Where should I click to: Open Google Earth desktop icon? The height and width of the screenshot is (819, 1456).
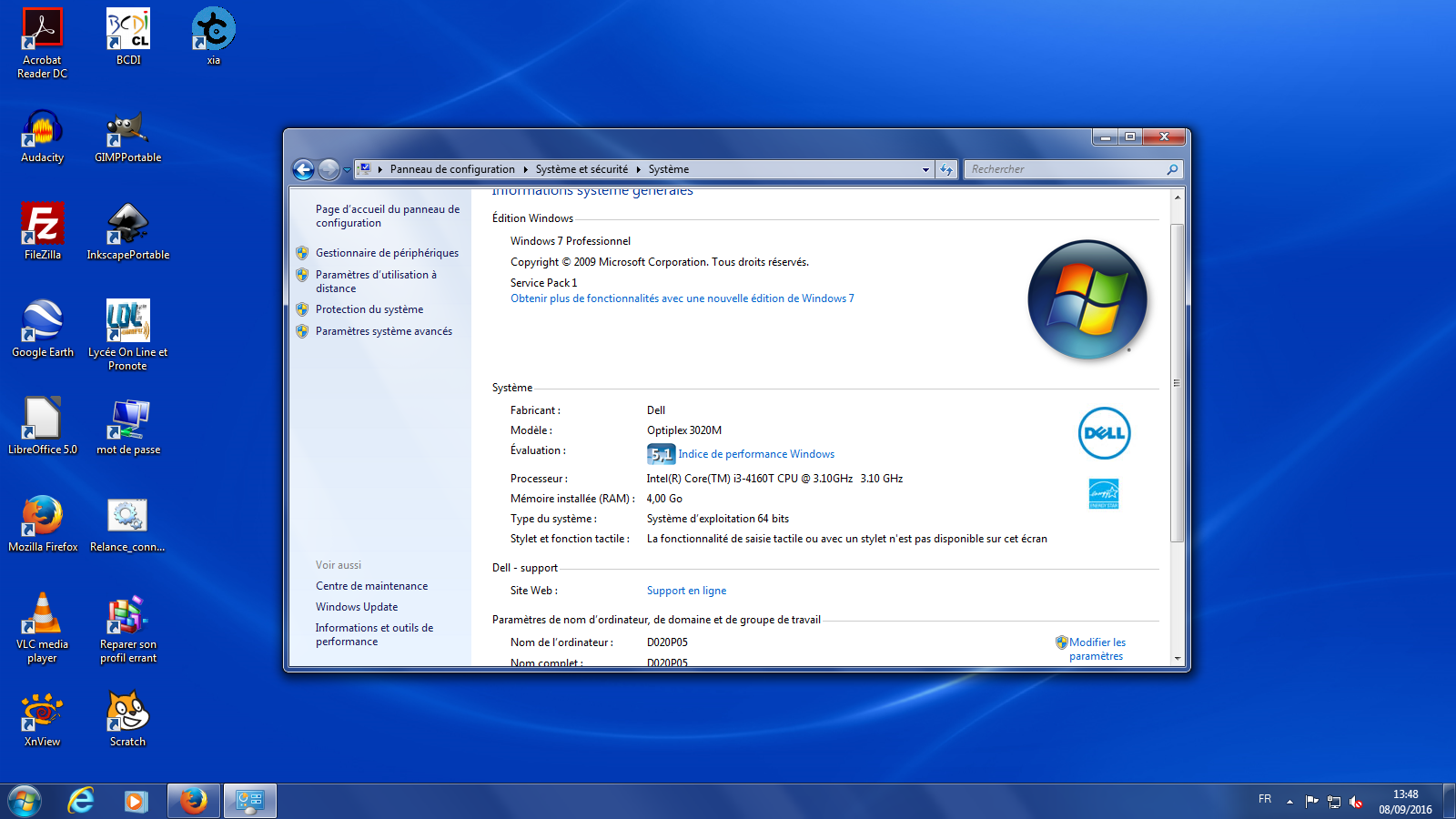pos(42,329)
